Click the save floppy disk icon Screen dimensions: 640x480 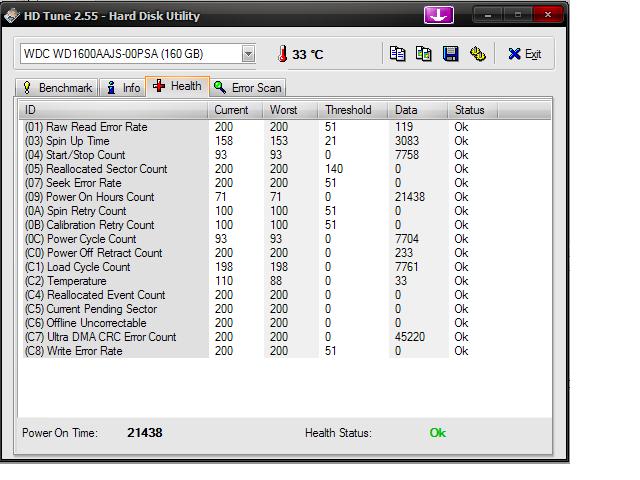[451, 54]
